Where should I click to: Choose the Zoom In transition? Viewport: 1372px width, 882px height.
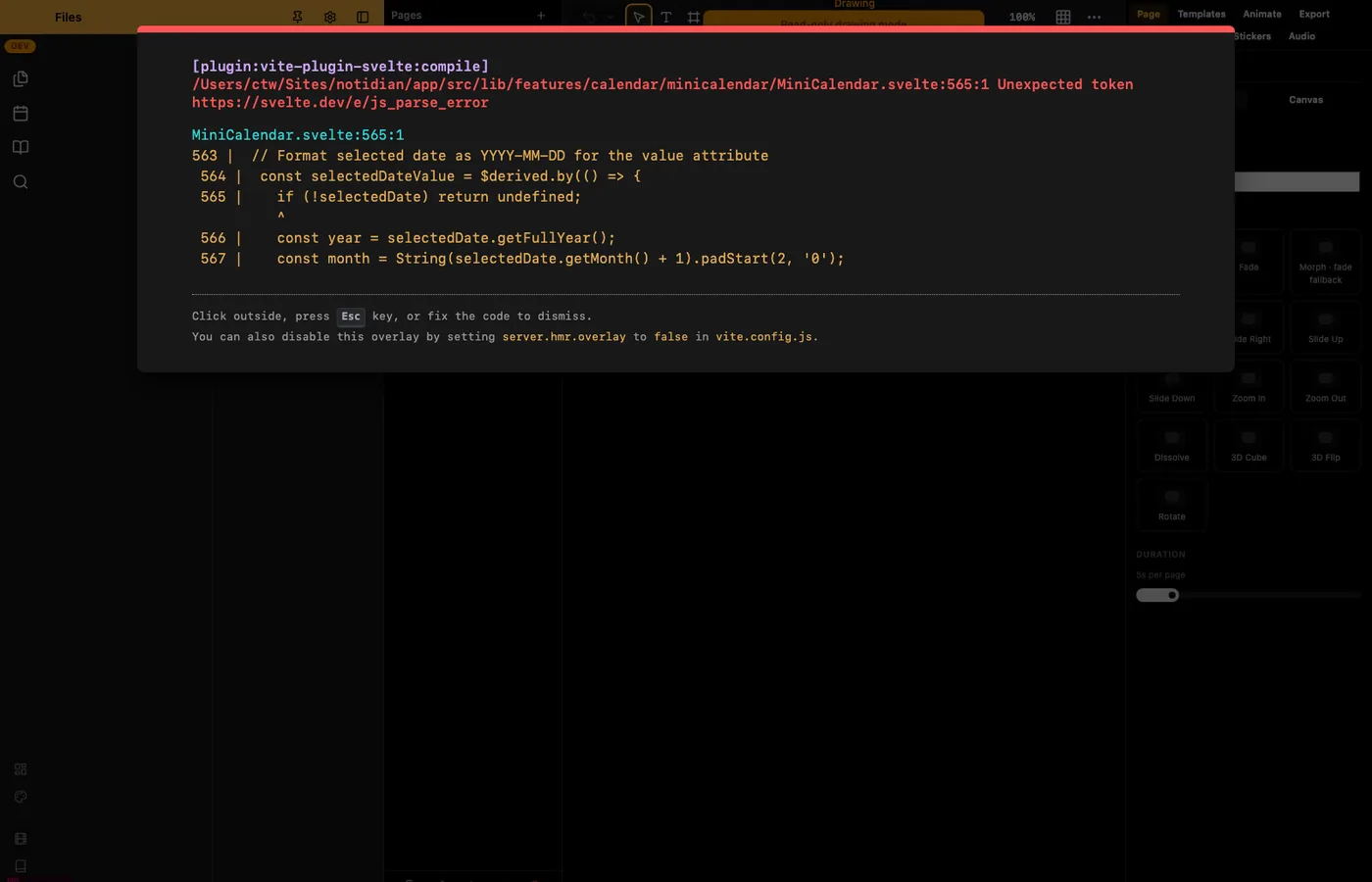(x=1249, y=386)
